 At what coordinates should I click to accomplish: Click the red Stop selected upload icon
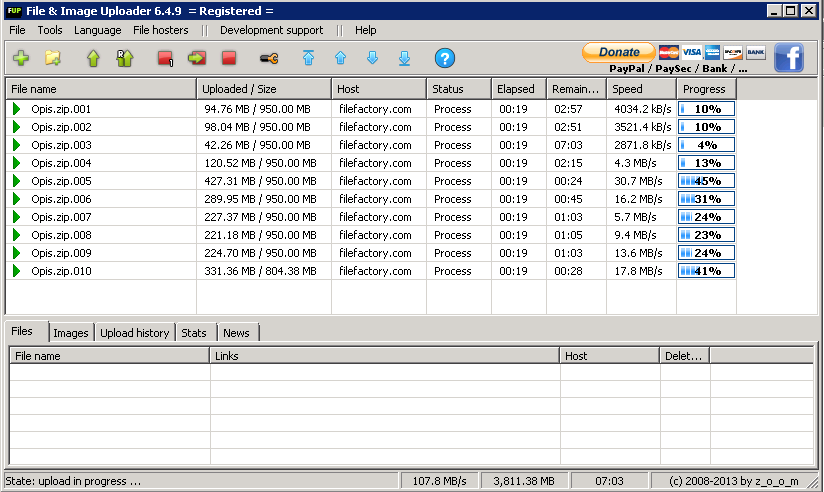point(165,58)
